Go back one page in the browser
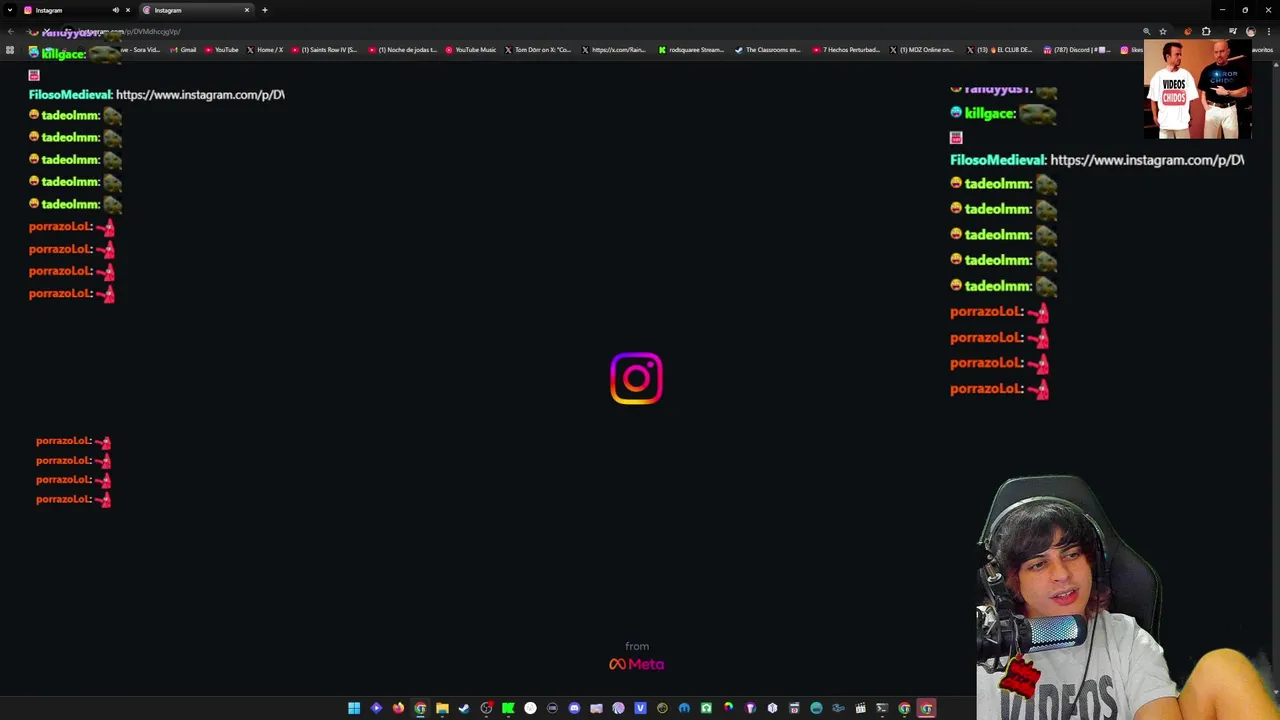 click(x=10, y=32)
